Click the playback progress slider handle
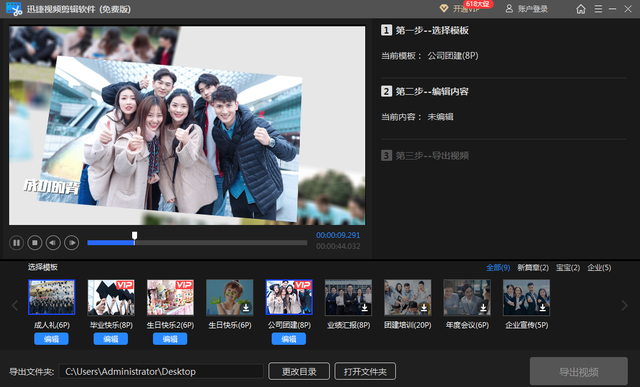The height and width of the screenshot is (387, 640). pos(134,236)
